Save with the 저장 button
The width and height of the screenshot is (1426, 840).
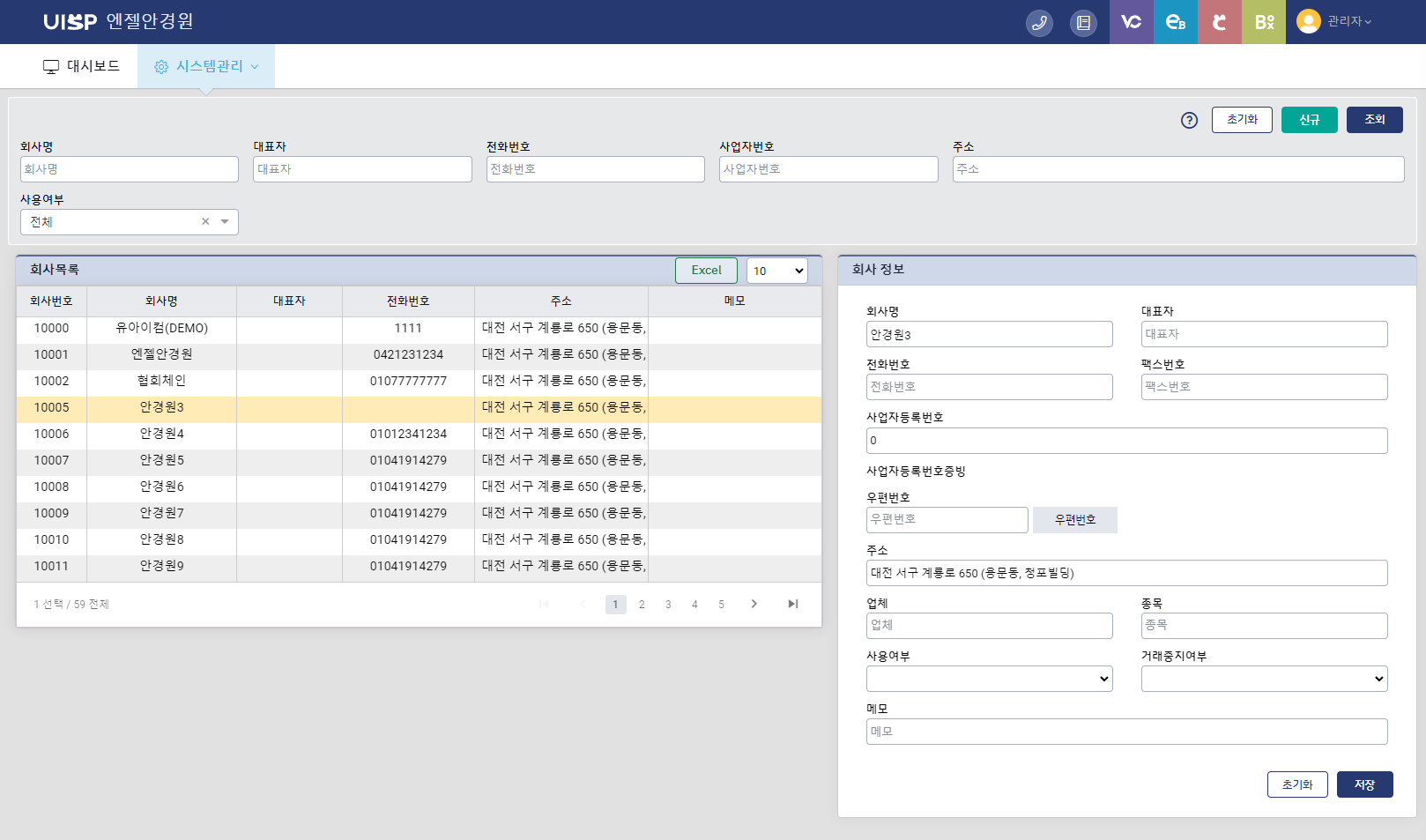pos(1364,784)
